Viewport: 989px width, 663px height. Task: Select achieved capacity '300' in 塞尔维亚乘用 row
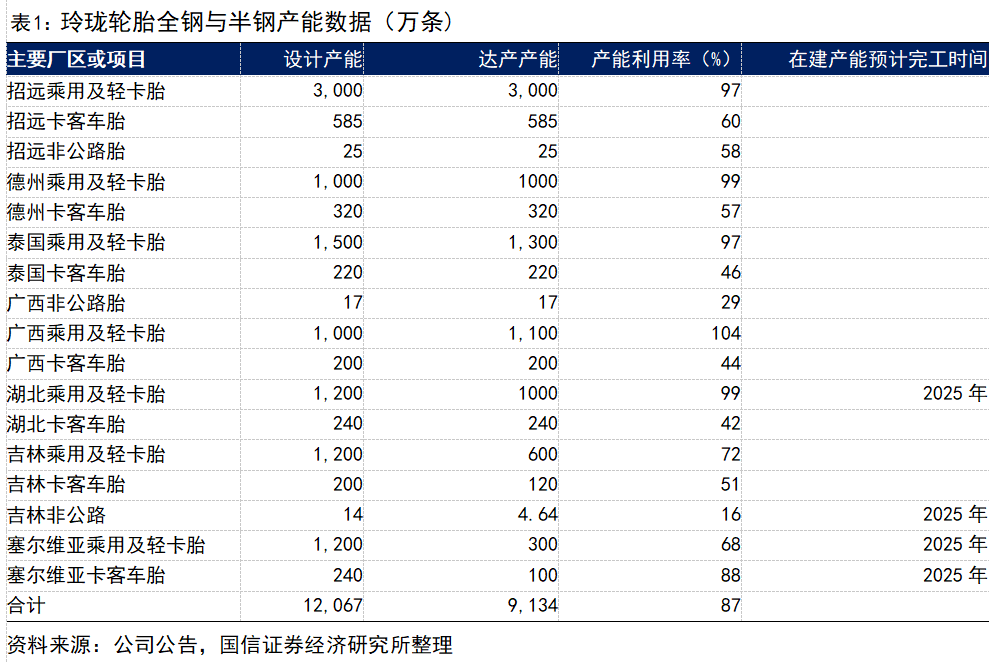point(542,545)
